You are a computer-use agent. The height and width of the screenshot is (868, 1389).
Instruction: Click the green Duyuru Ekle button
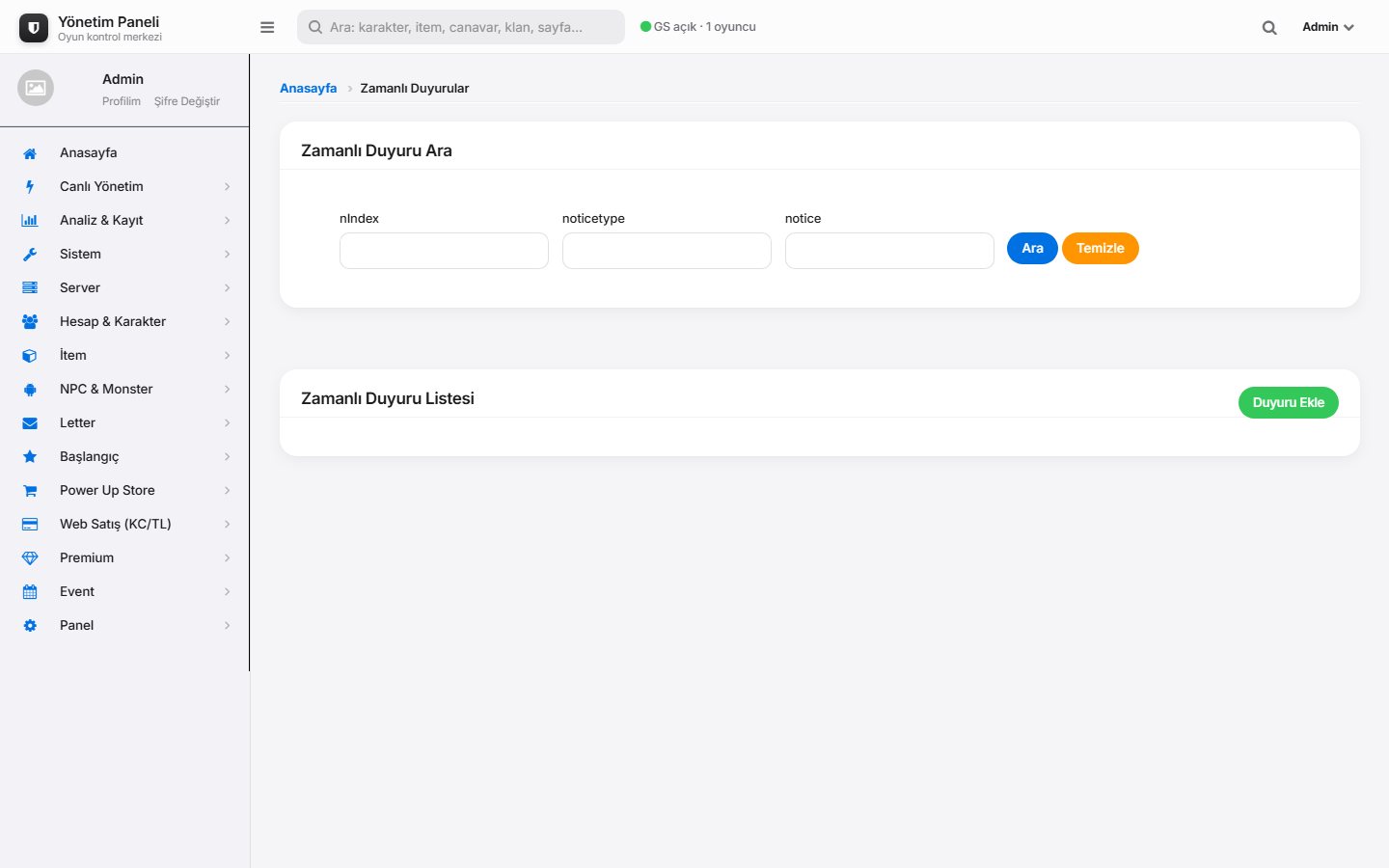[1288, 402]
